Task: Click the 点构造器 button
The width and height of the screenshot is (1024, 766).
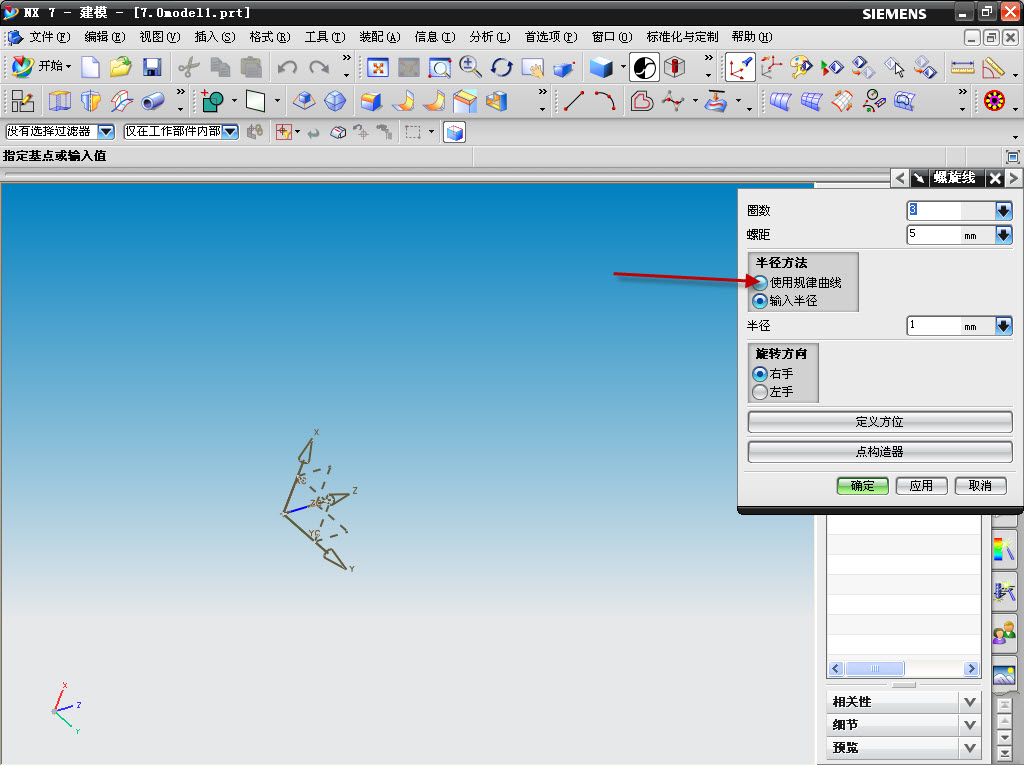Action: click(880, 452)
